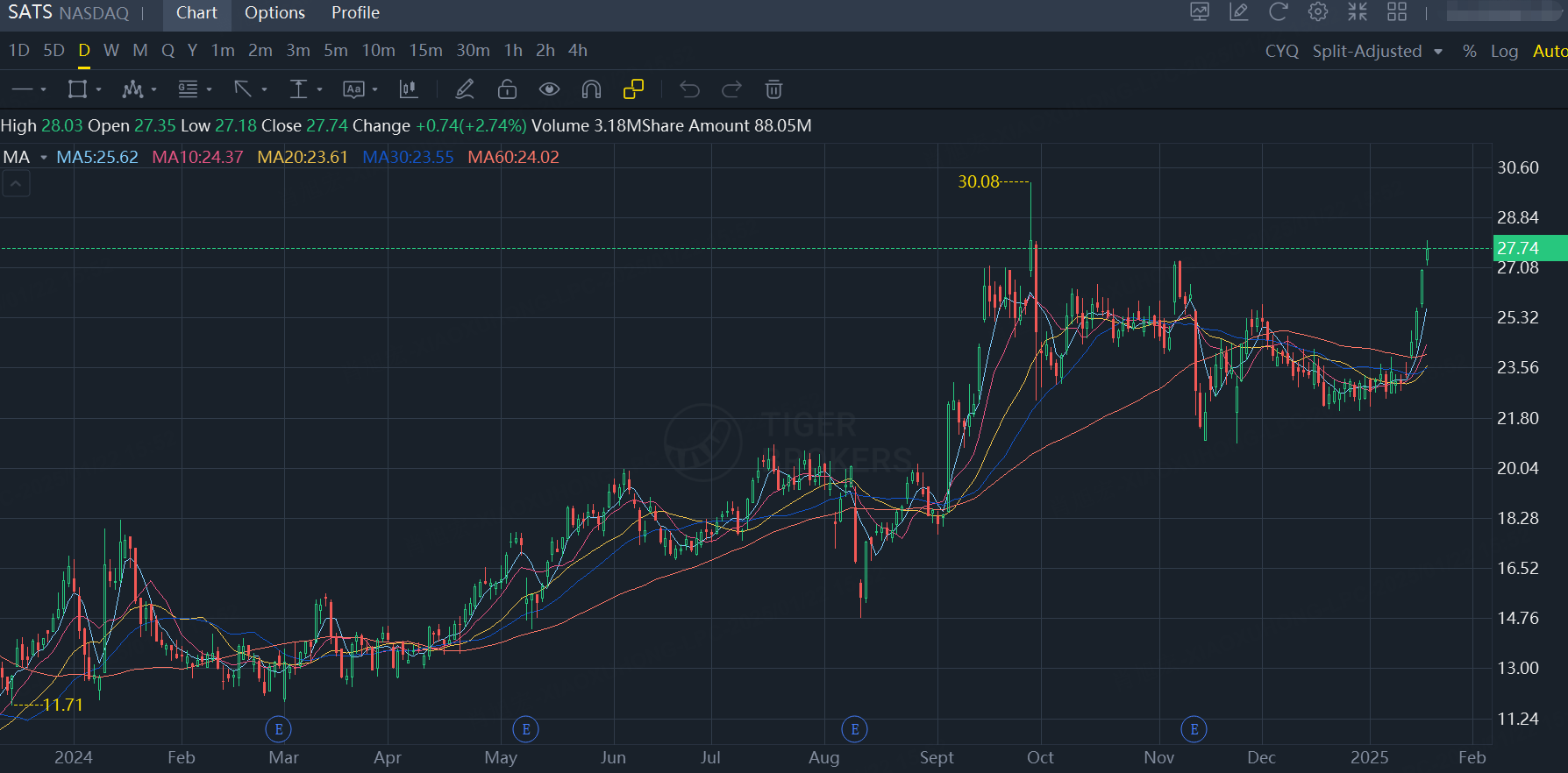Switch to the Chart tab
1568x773 pixels.
click(x=196, y=13)
